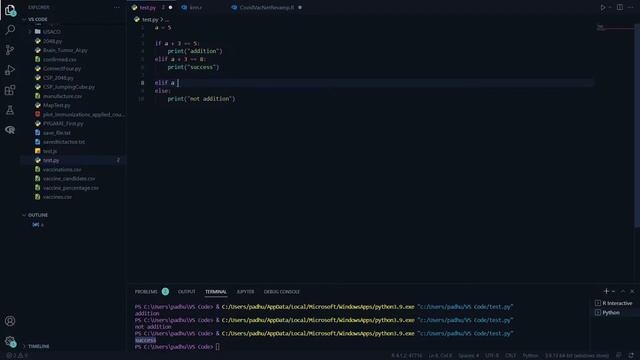Open the Explorer view in activity bar
The height and width of the screenshot is (360, 640).
[x=10, y=10]
